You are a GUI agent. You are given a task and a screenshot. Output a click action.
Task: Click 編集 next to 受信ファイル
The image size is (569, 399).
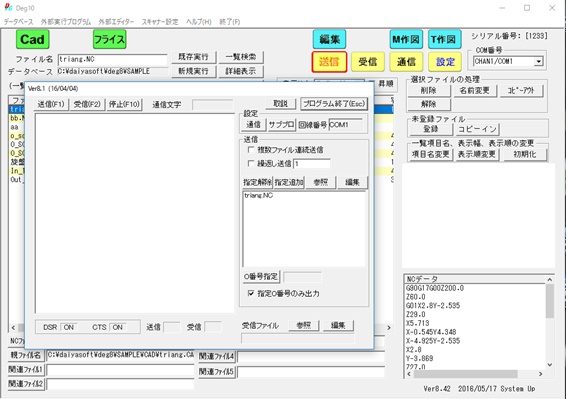(x=338, y=325)
